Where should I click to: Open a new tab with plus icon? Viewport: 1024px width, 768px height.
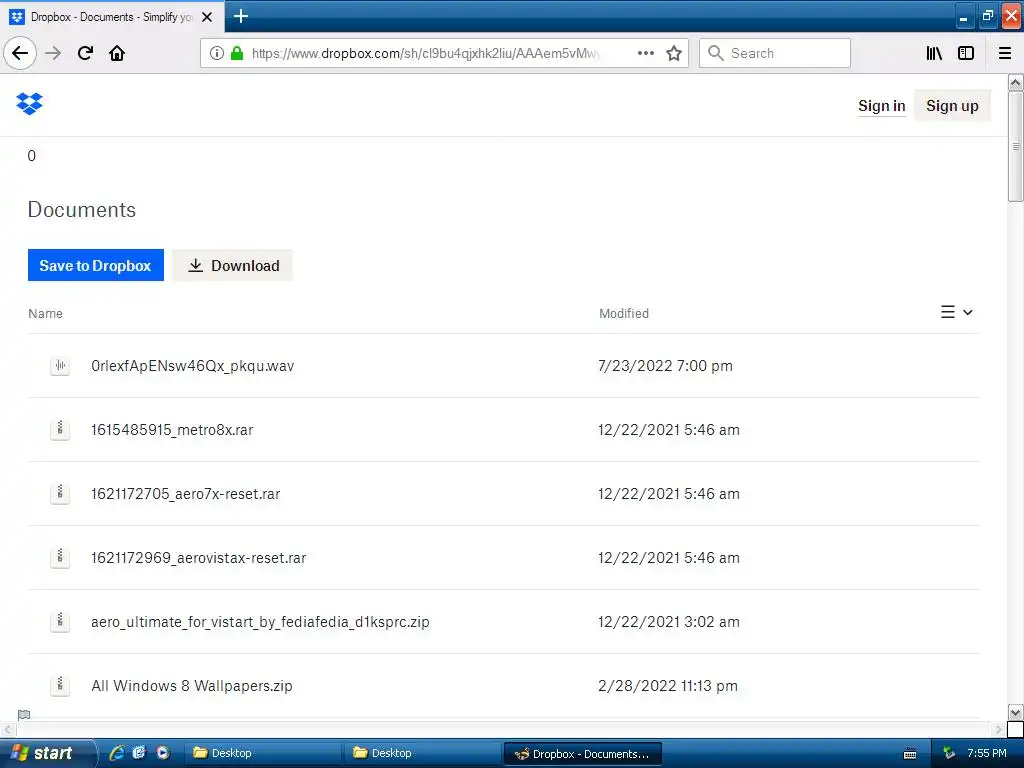(241, 16)
